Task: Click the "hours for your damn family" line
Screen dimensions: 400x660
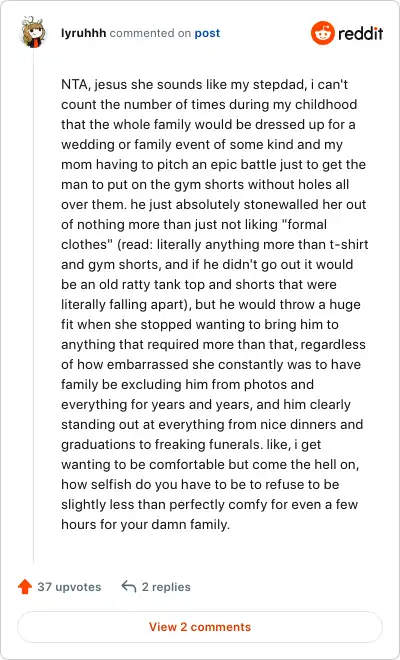Action: coord(145,524)
